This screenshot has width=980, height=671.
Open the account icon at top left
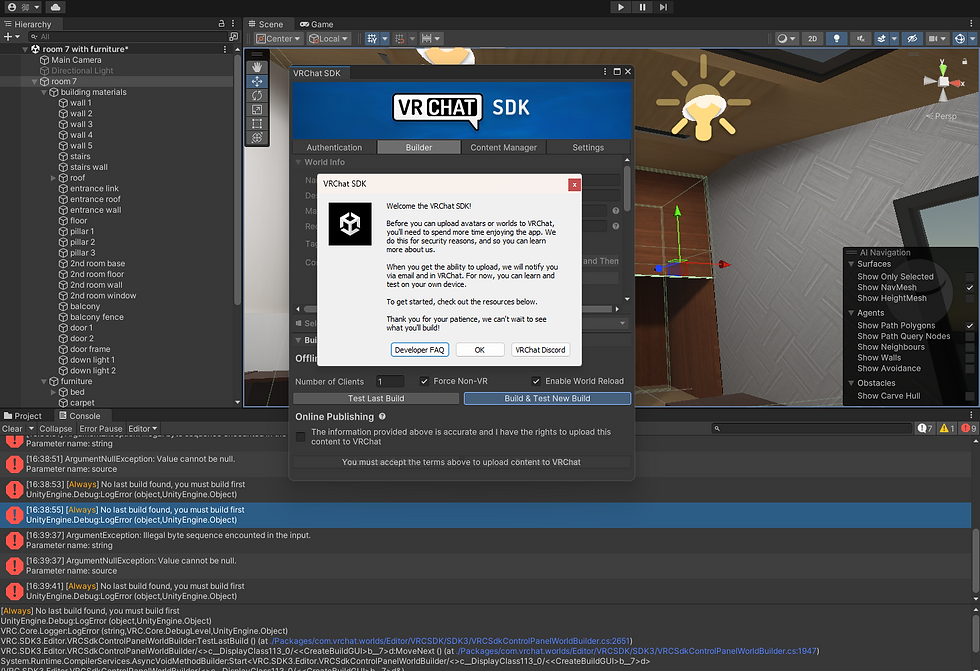point(12,7)
